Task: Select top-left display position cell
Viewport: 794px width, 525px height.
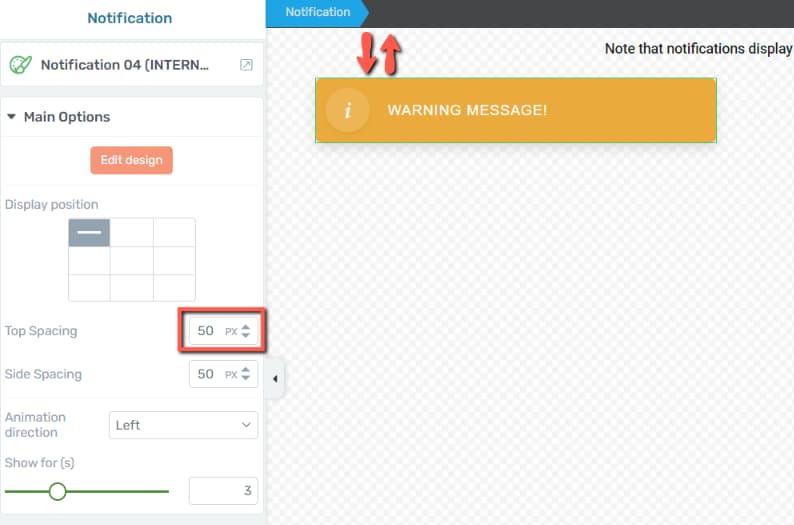Action: coord(89,232)
